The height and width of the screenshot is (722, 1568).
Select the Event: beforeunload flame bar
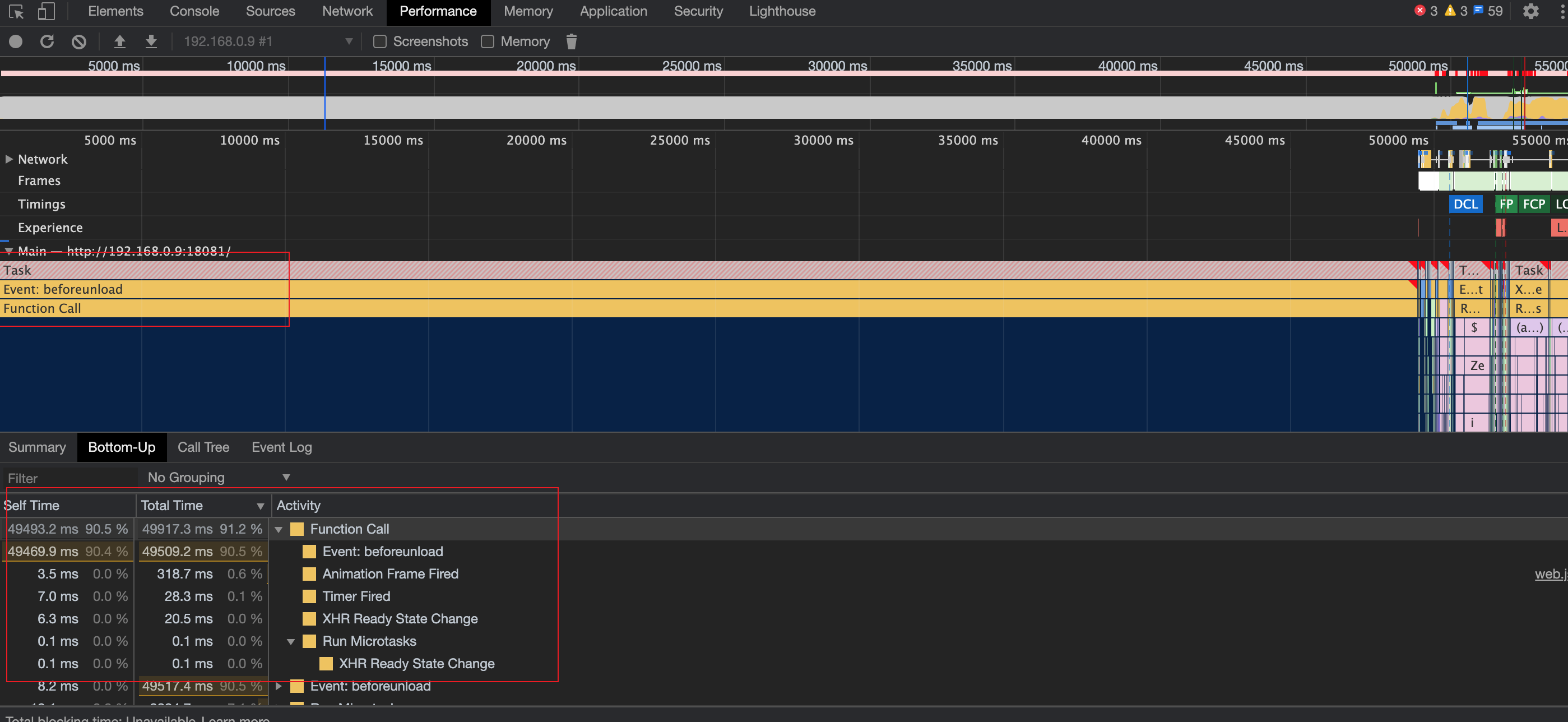(708, 289)
